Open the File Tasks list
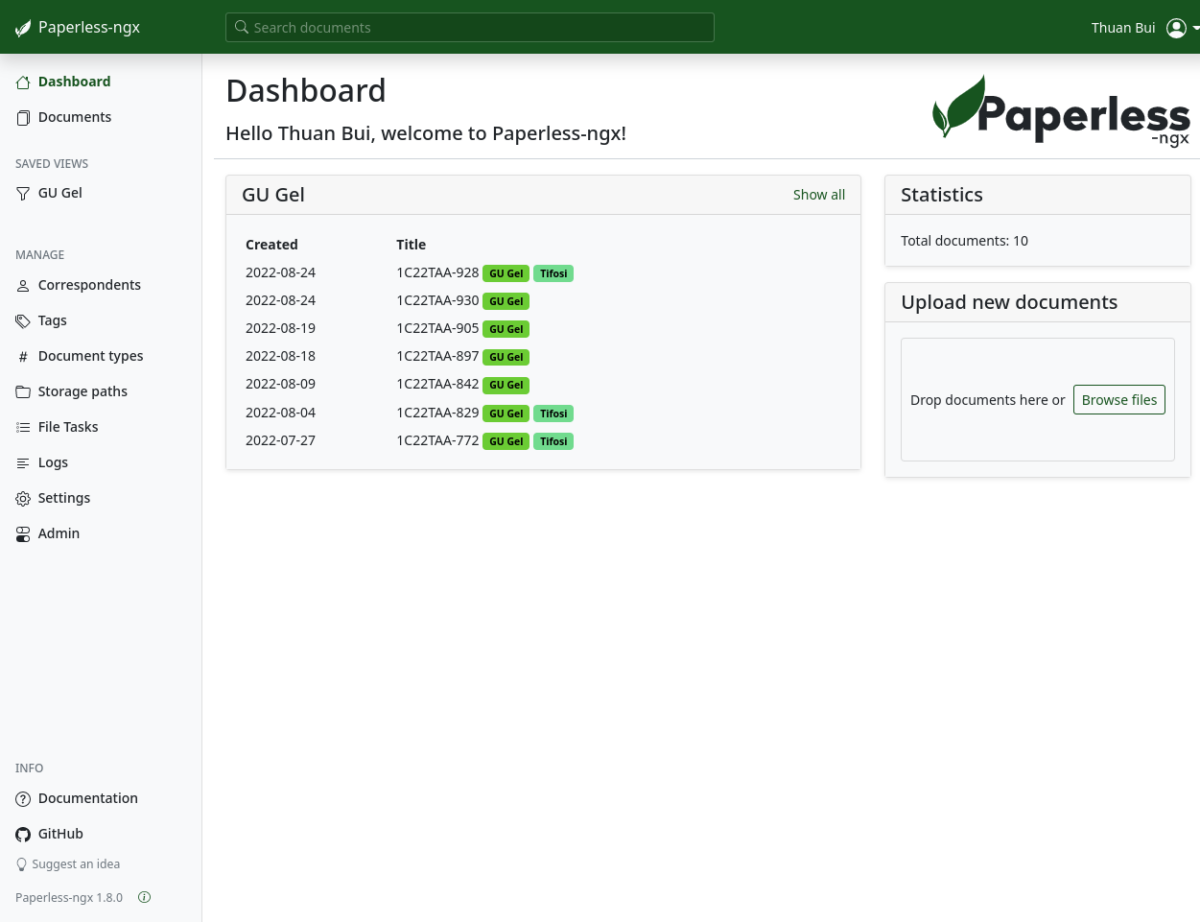Viewport: 1200px width, 922px height. click(x=68, y=427)
